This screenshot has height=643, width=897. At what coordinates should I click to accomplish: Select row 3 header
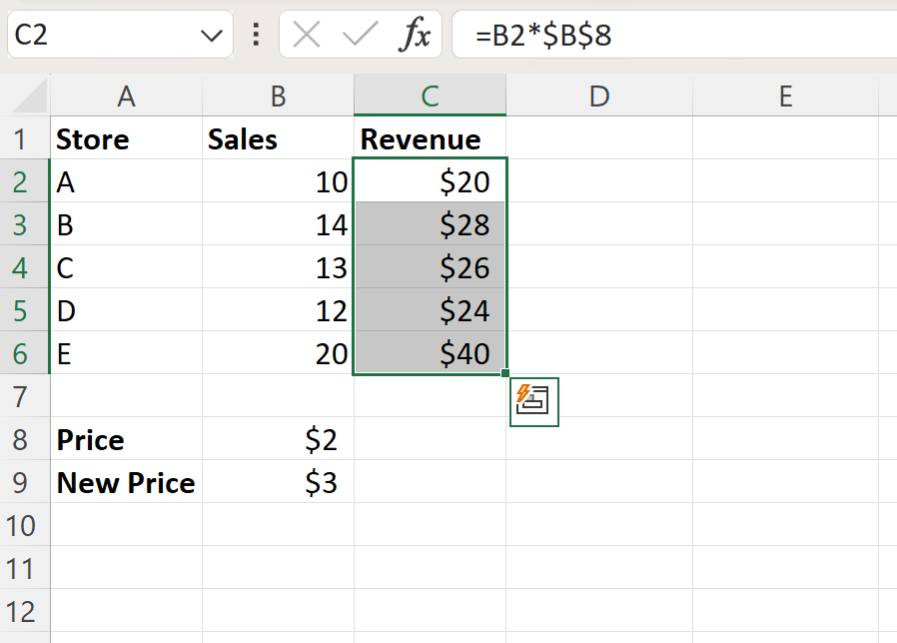click(x=25, y=225)
